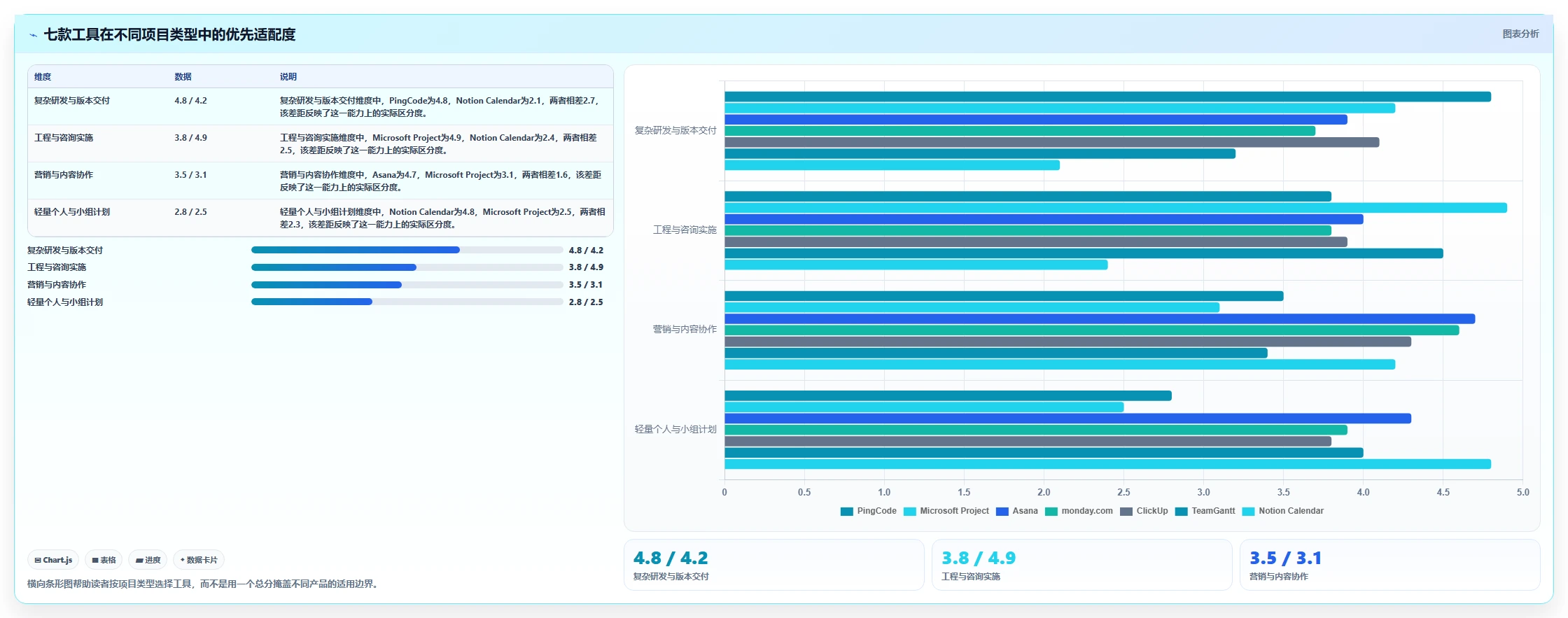Viewport: 1568px width, 618px height.
Task: Click the gray ClickUp bar in 轻量个人与小组计划 group
Action: click(x=1028, y=442)
